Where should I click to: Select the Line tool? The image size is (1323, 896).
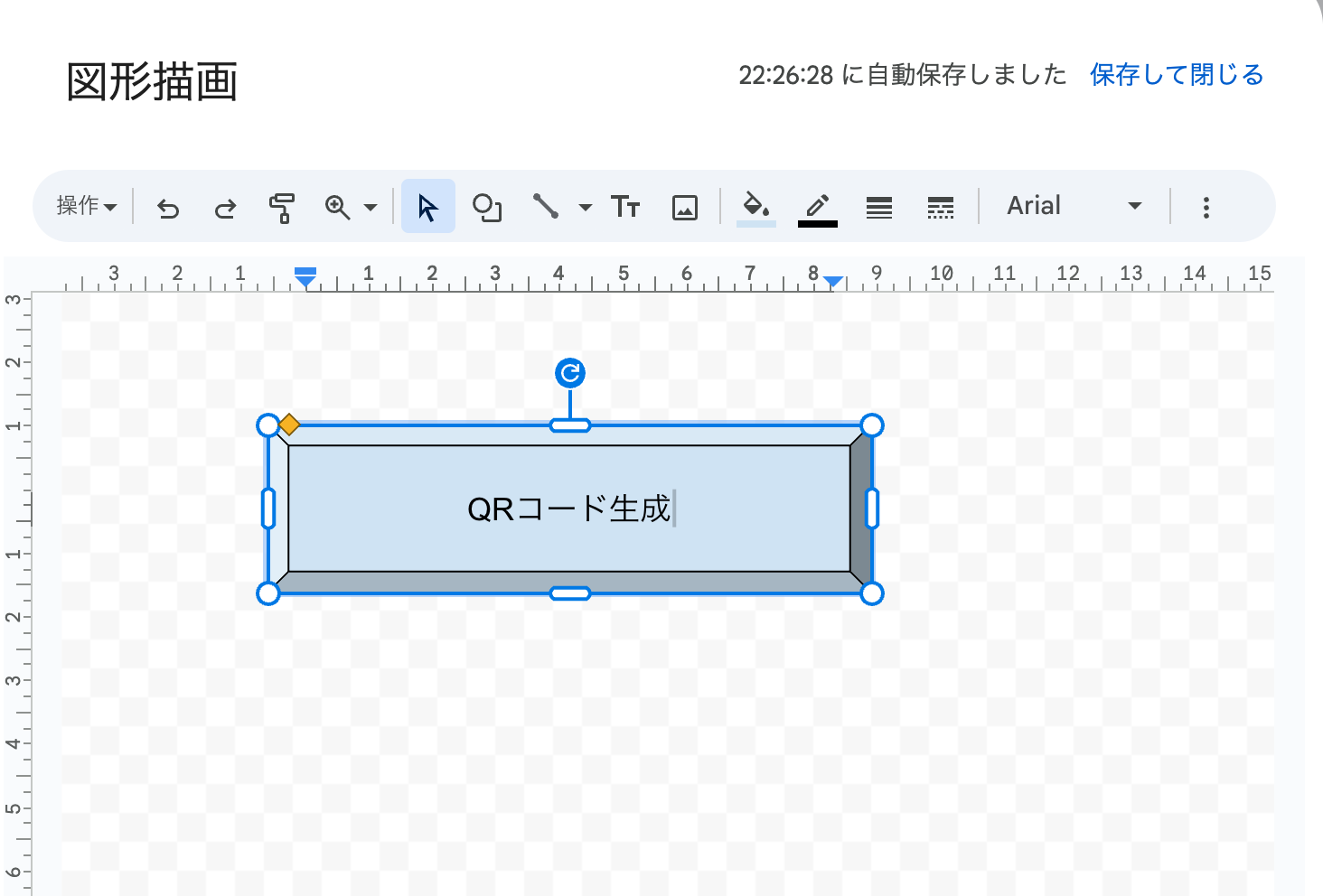(547, 206)
